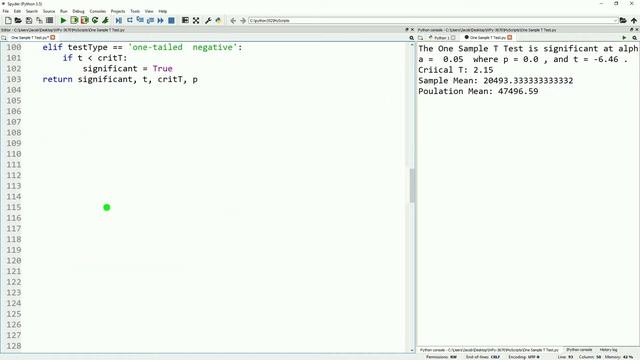The width and height of the screenshot is (640, 360).
Task: Open the File menu
Action: tap(5, 11)
